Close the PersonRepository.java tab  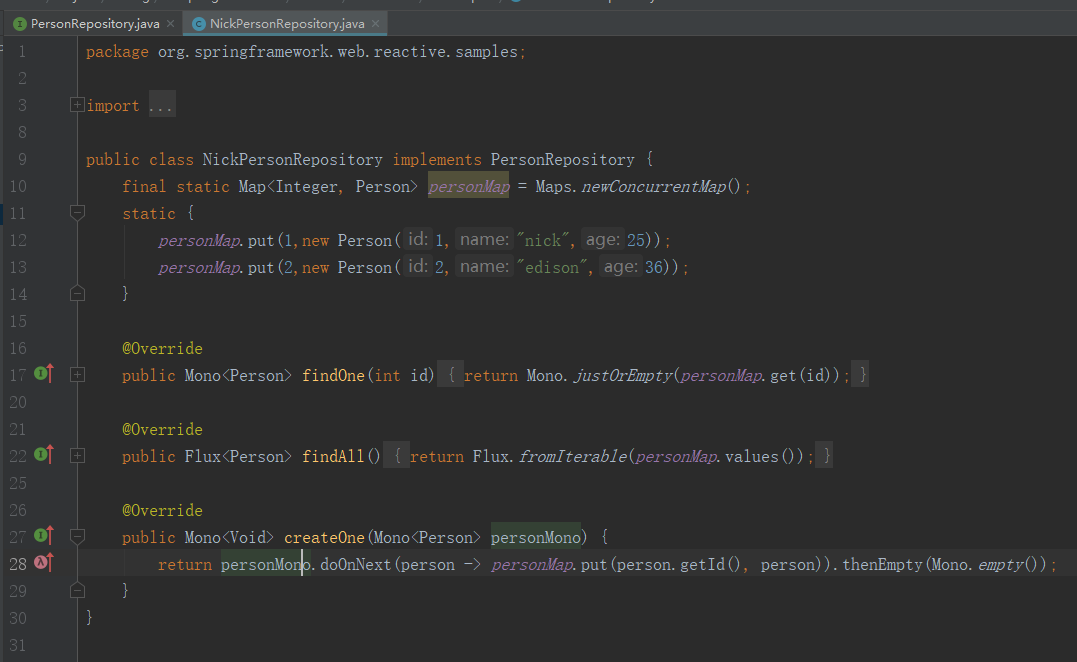click(x=170, y=24)
